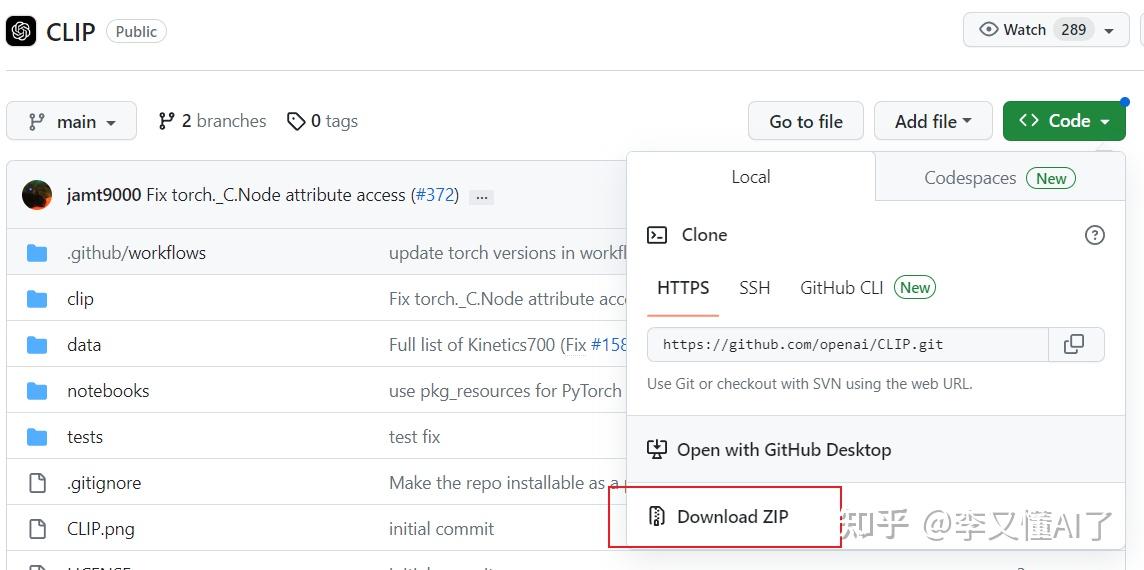Click the OpenAI repository logo
This screenshot has height=570, width=1144.
coord(21,31)
